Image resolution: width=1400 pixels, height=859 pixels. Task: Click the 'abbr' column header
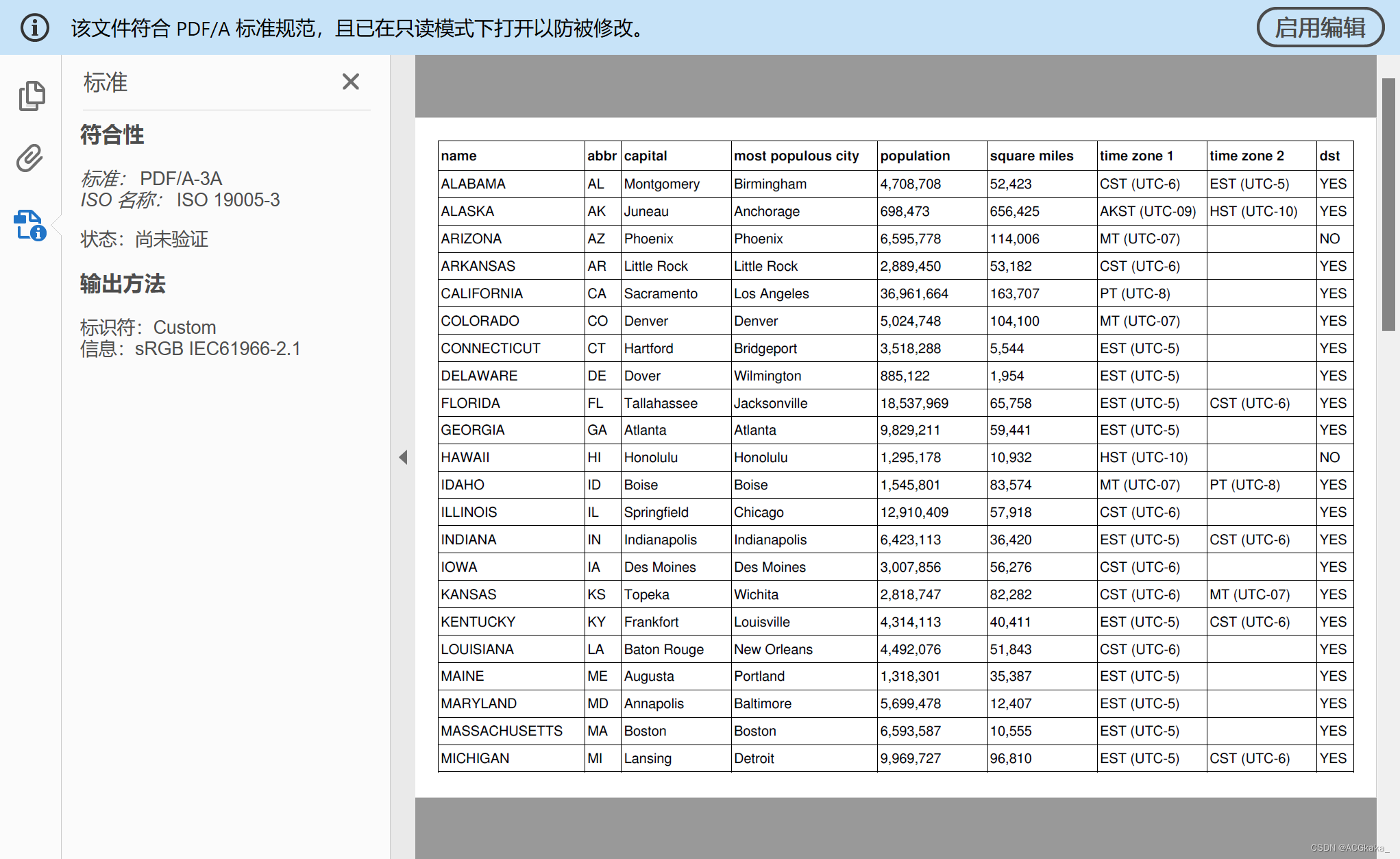pos(602,156)
